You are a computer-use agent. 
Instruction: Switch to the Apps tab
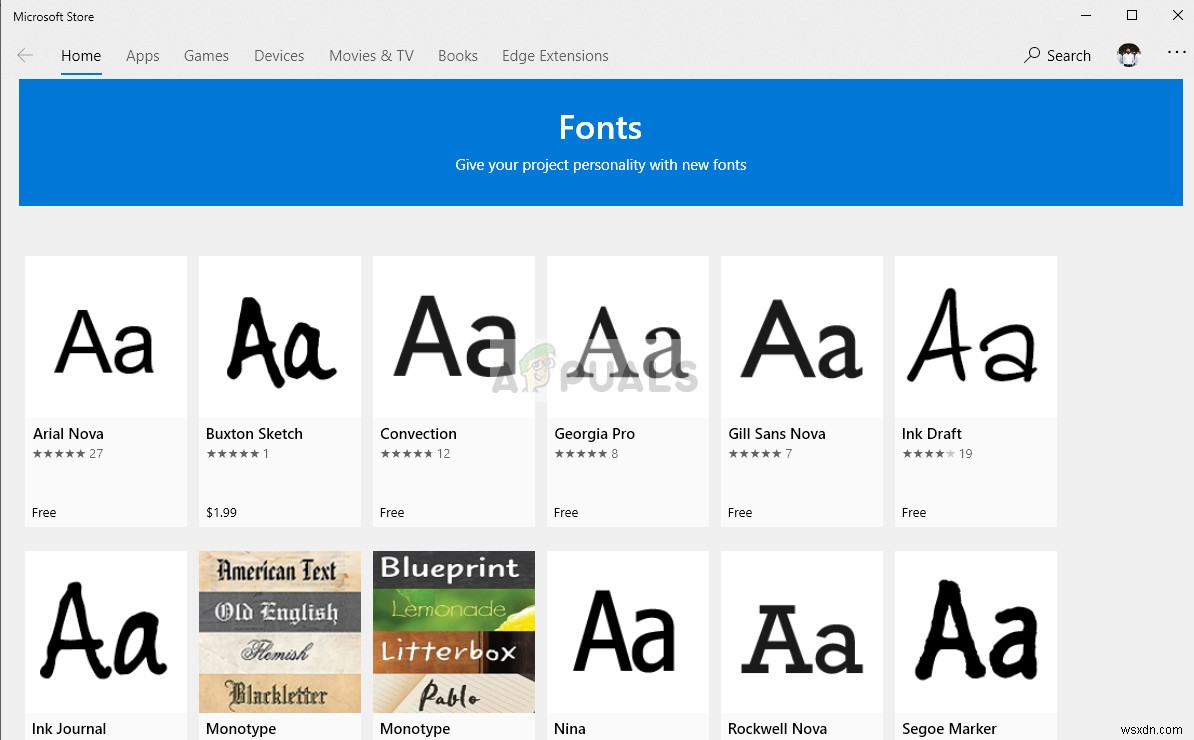[x=142, y=56]
